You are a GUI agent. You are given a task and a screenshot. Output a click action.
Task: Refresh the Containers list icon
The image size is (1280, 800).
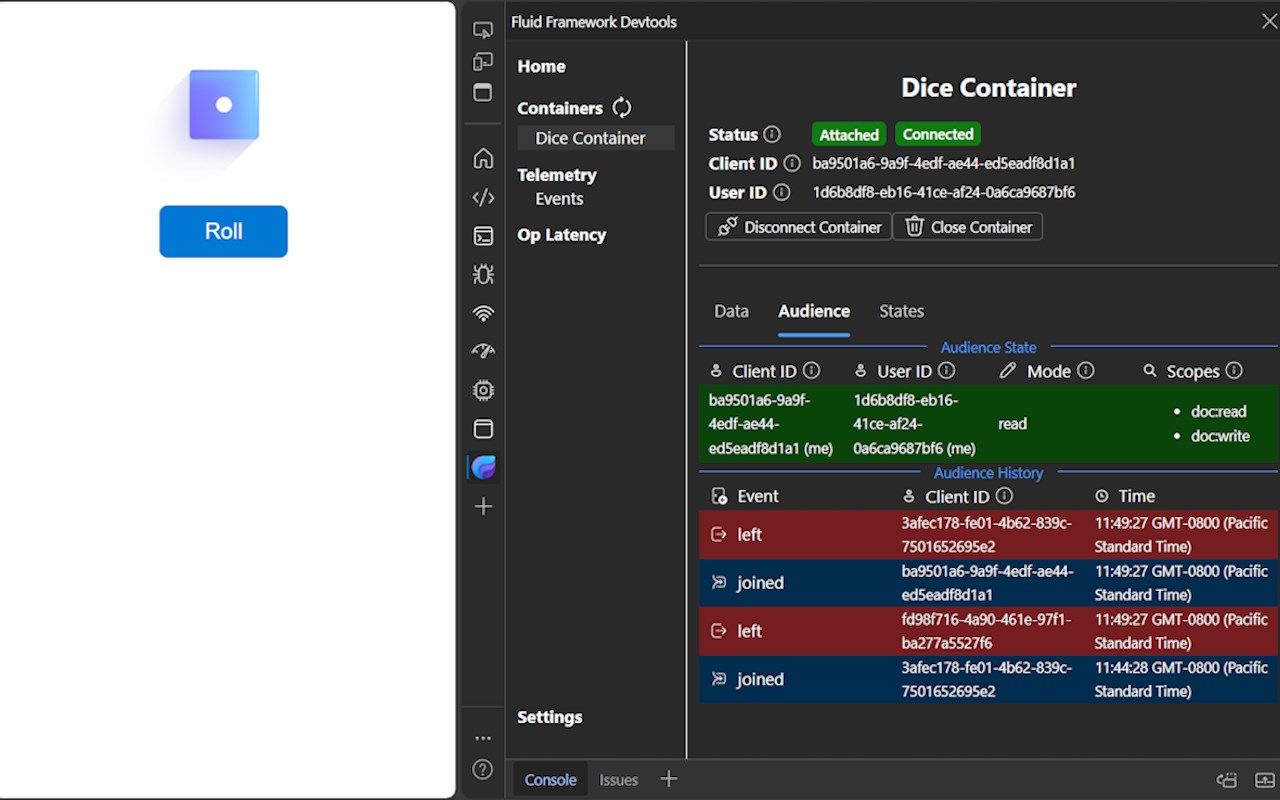coord(622,107)
